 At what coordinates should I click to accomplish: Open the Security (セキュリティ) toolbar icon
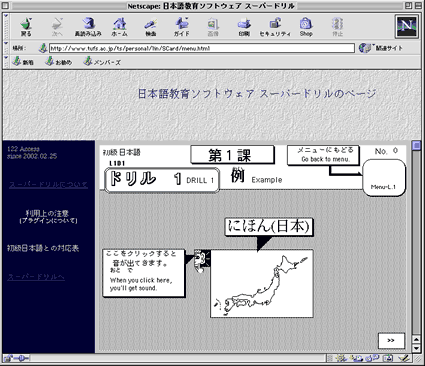point(275,27)
